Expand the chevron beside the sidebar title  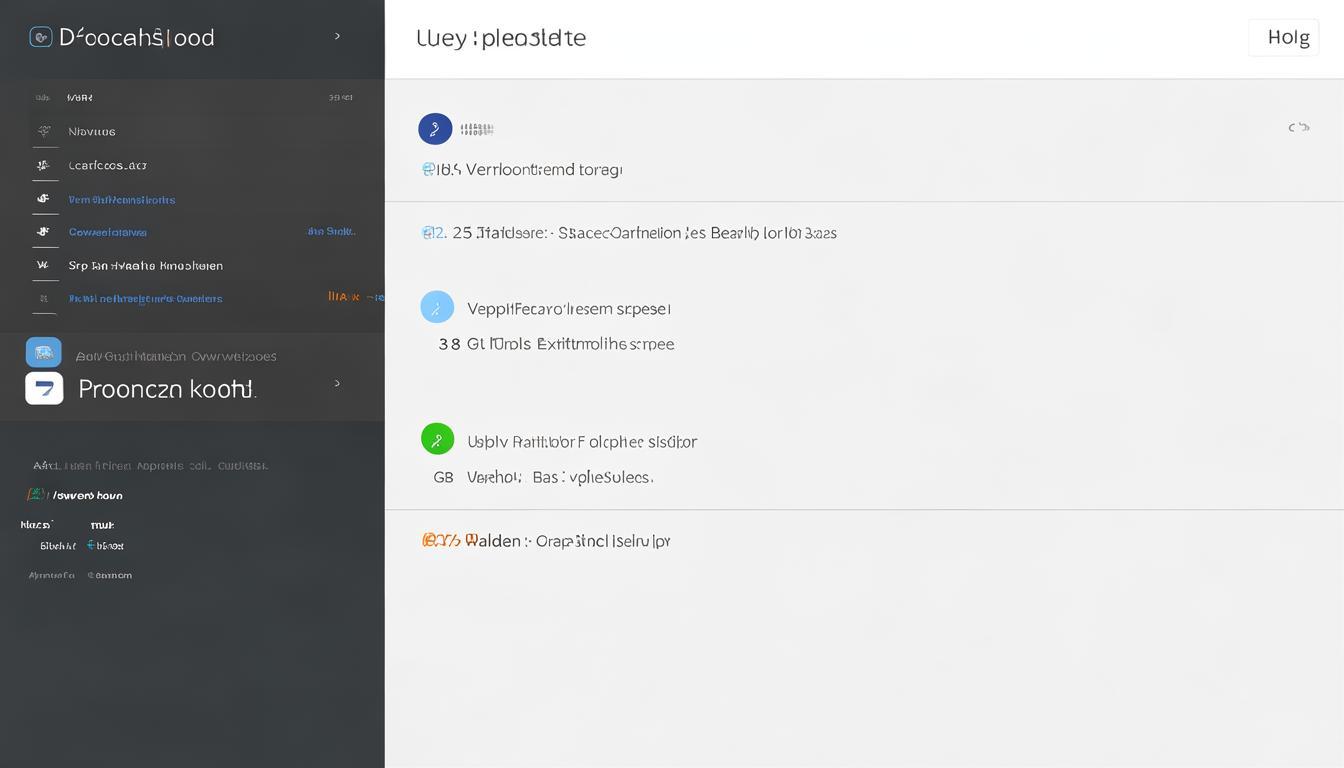point(337,36)
